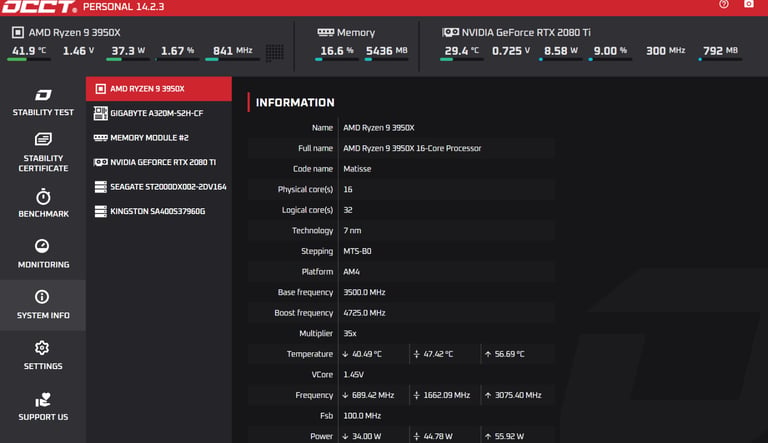Viewport: 768px width, 443px height.
Task: Click Technology value 7 nm
Action: (352, 230)
